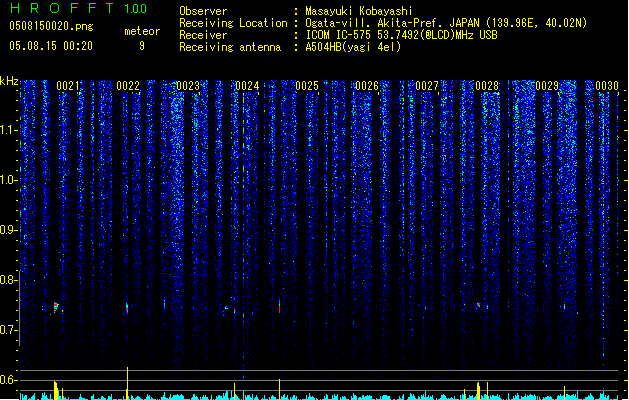
Task: Click the 0.8 frequency axis label
Action: pos(8,280)
